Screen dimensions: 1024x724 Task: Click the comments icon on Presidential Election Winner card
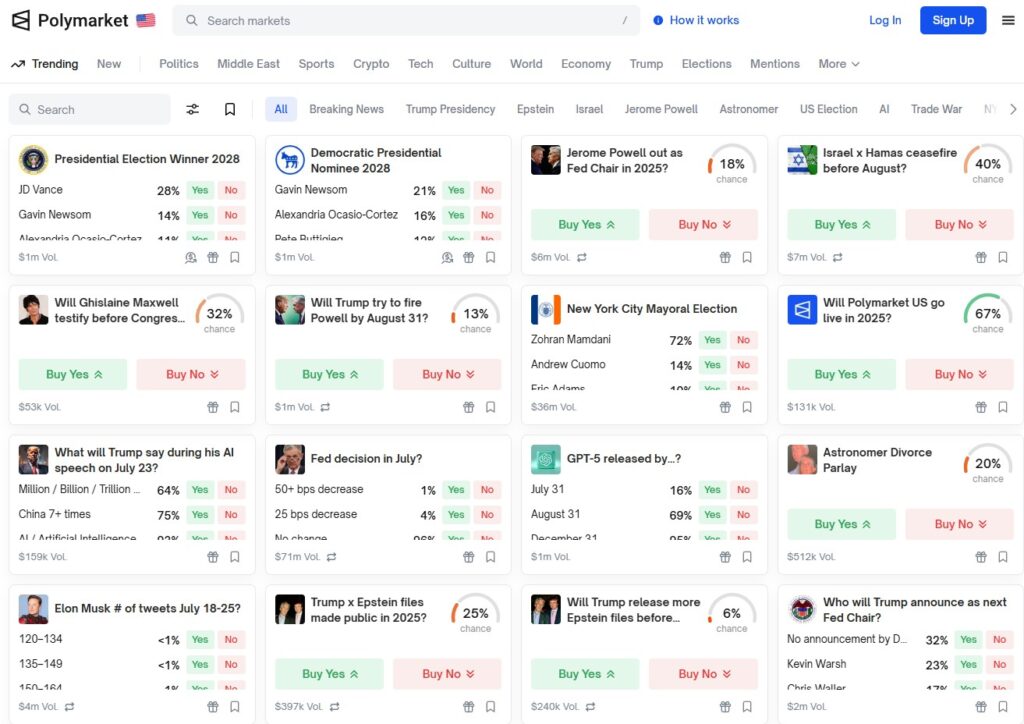(x=191, y=257)
